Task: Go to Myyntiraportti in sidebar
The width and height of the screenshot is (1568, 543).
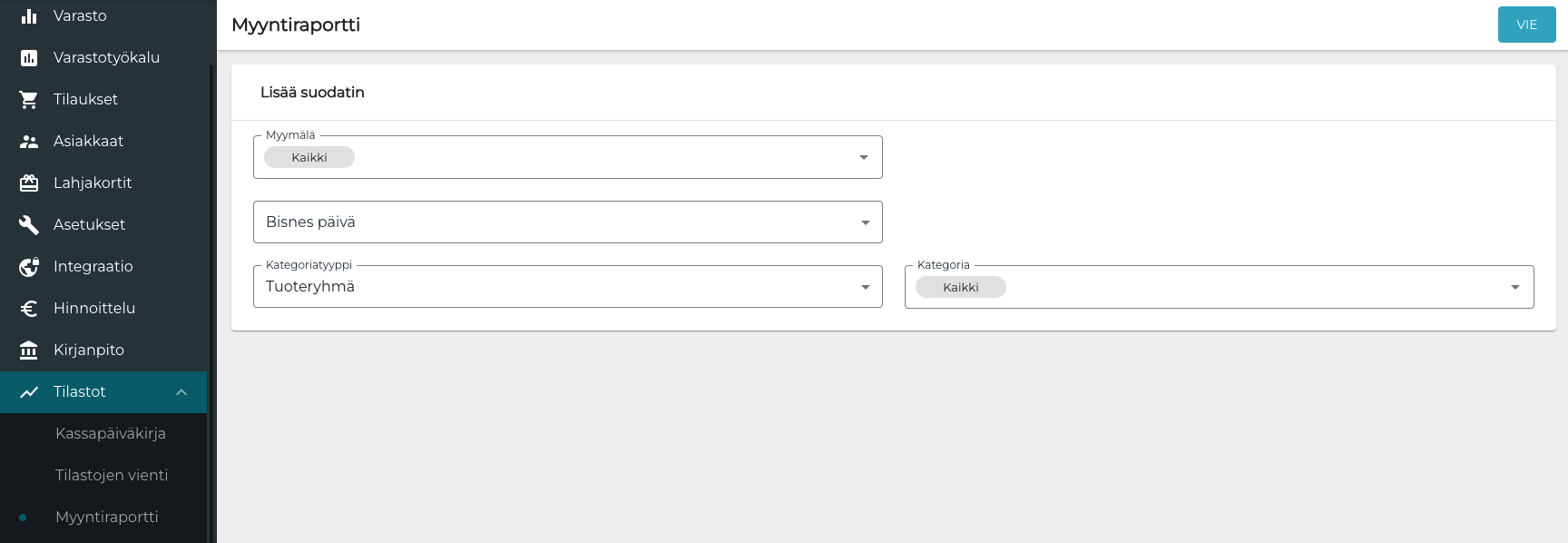Action: click(107, 518)
